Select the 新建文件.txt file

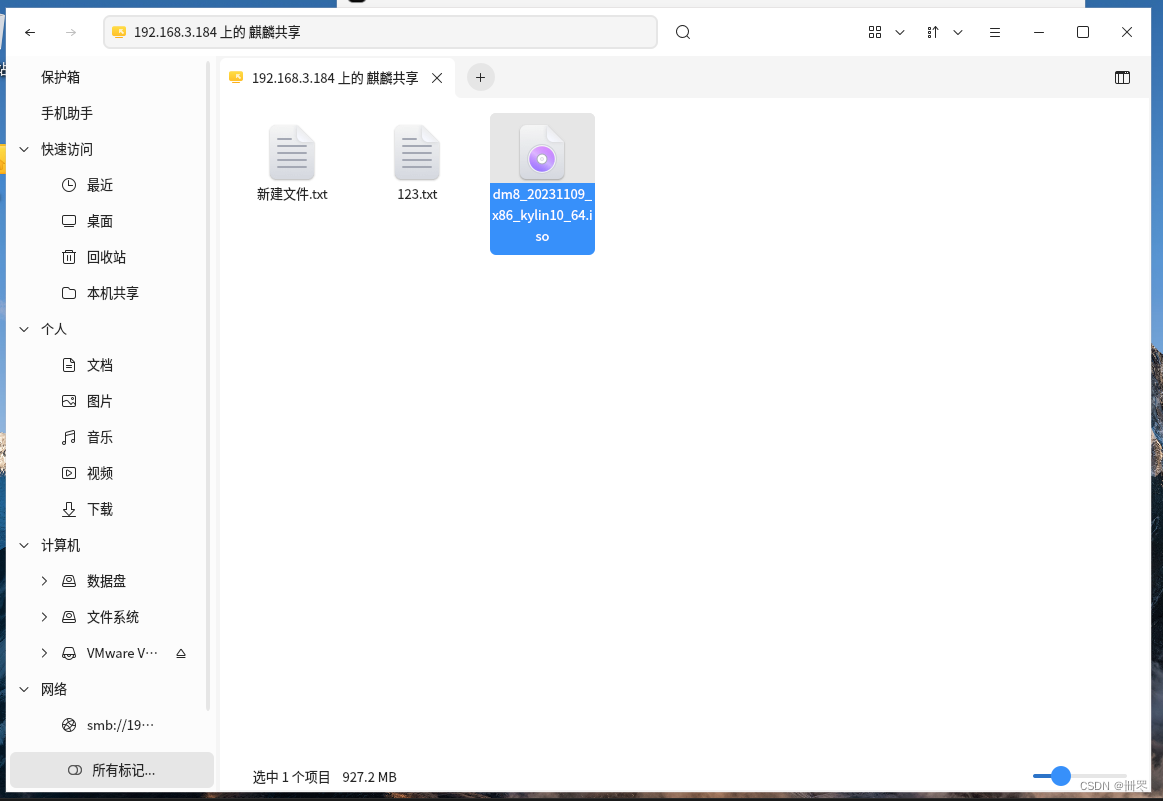[292, 163]
